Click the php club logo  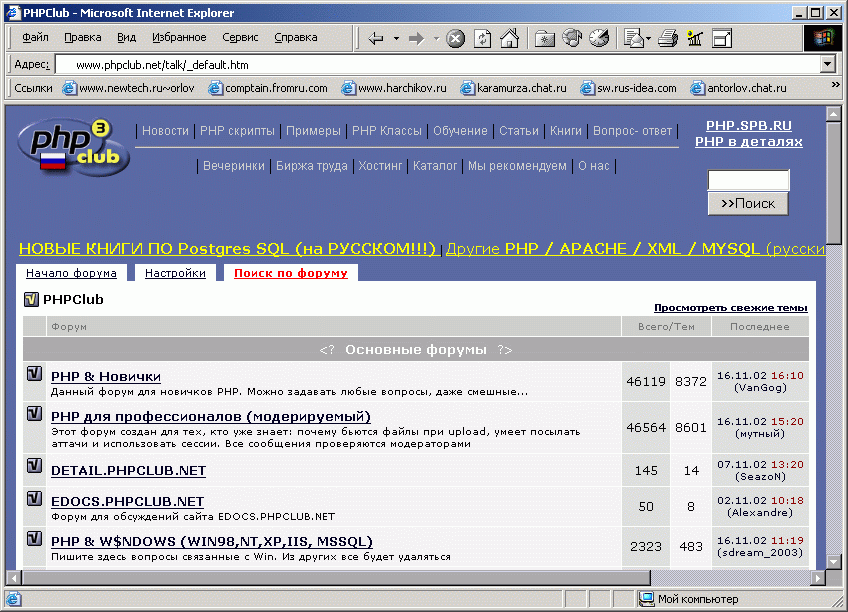point(73,146)
